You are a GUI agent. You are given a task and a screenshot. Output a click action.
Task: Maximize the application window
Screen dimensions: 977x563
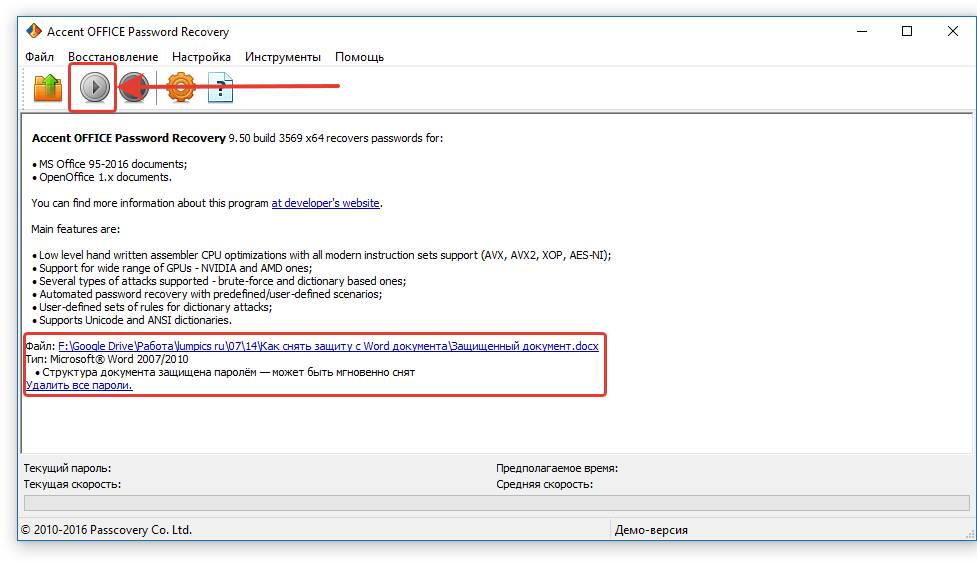coord(907,31)
